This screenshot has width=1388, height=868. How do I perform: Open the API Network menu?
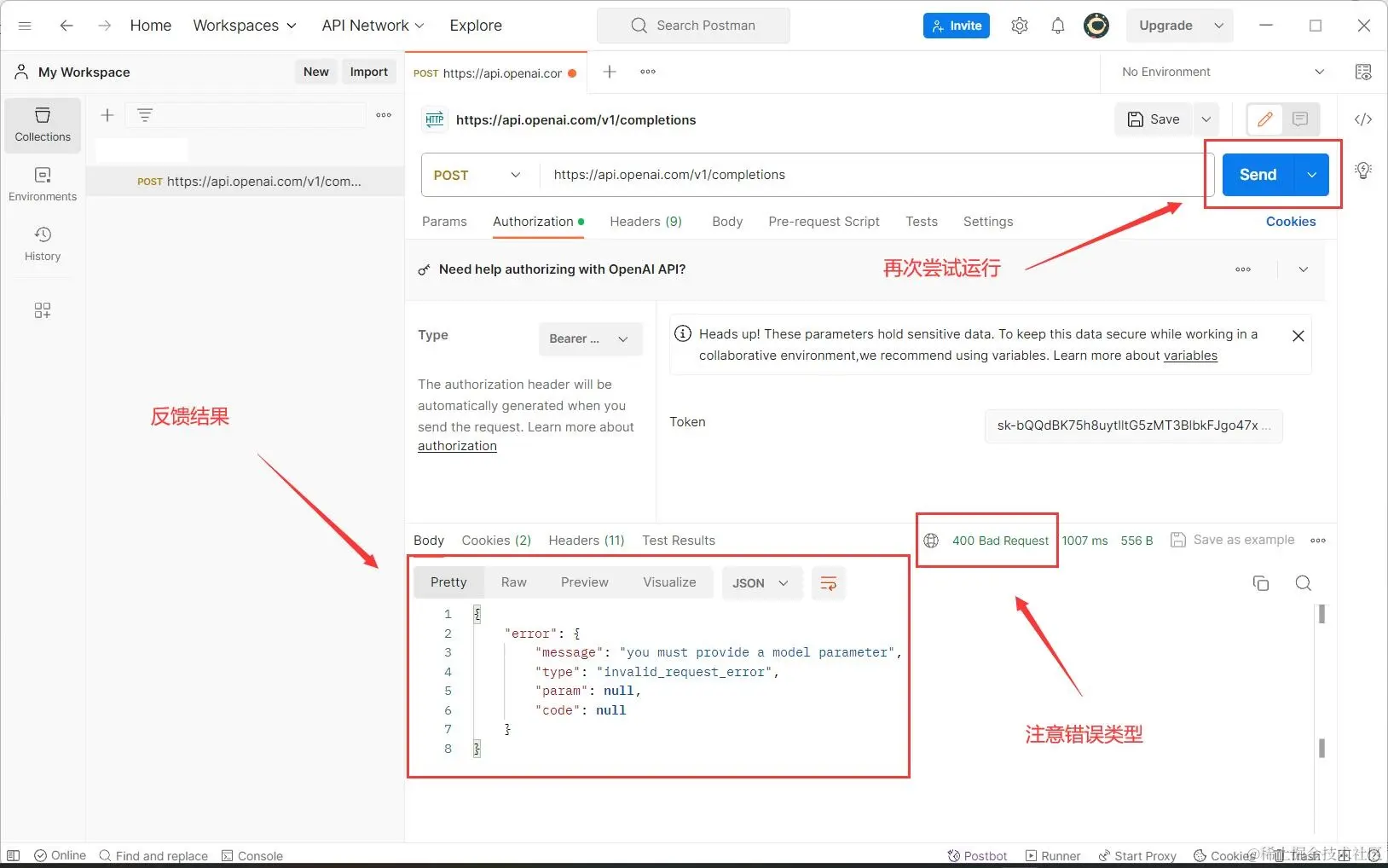372,26
